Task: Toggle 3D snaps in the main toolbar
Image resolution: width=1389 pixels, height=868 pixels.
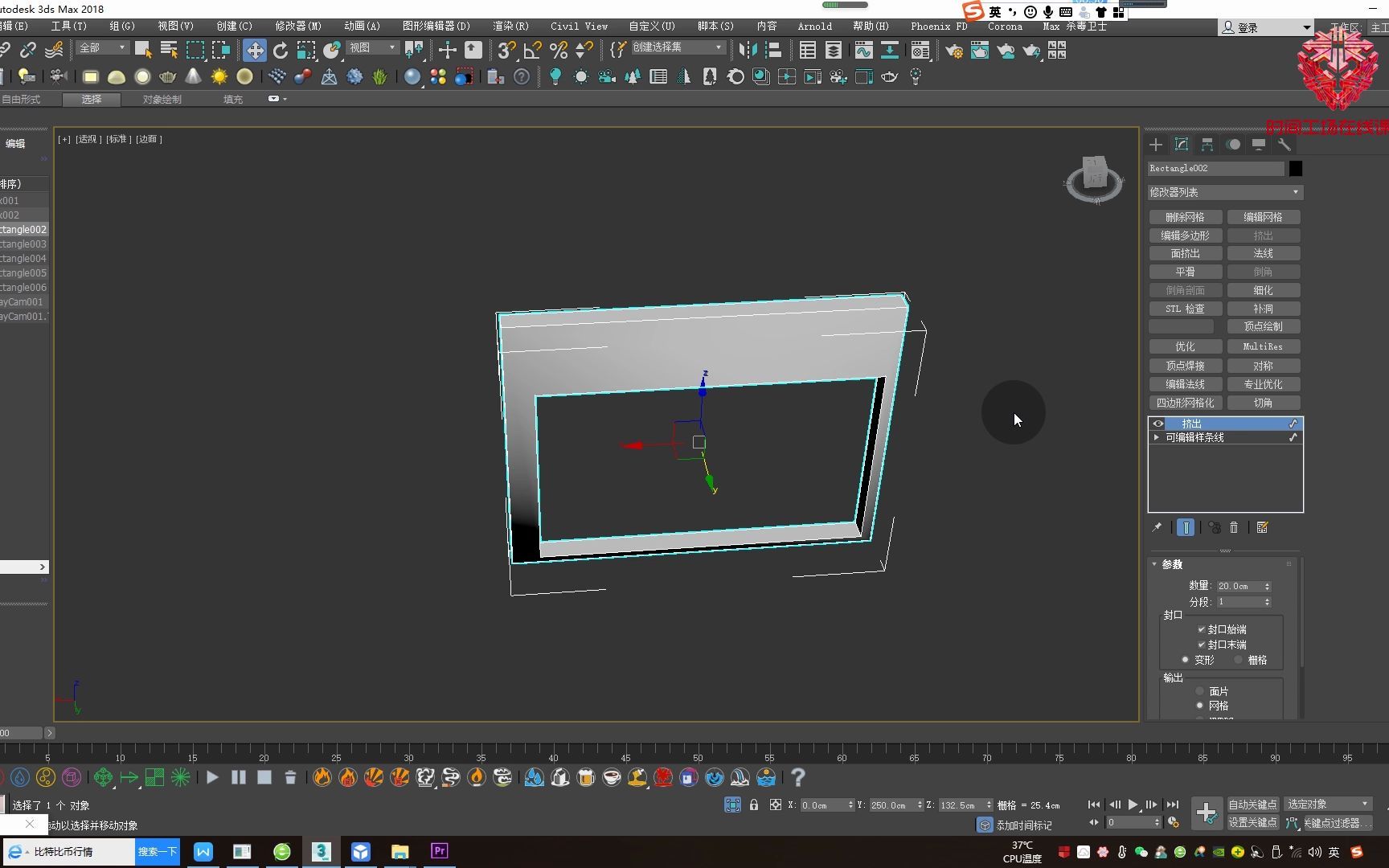Action: (x=504, y=50)
